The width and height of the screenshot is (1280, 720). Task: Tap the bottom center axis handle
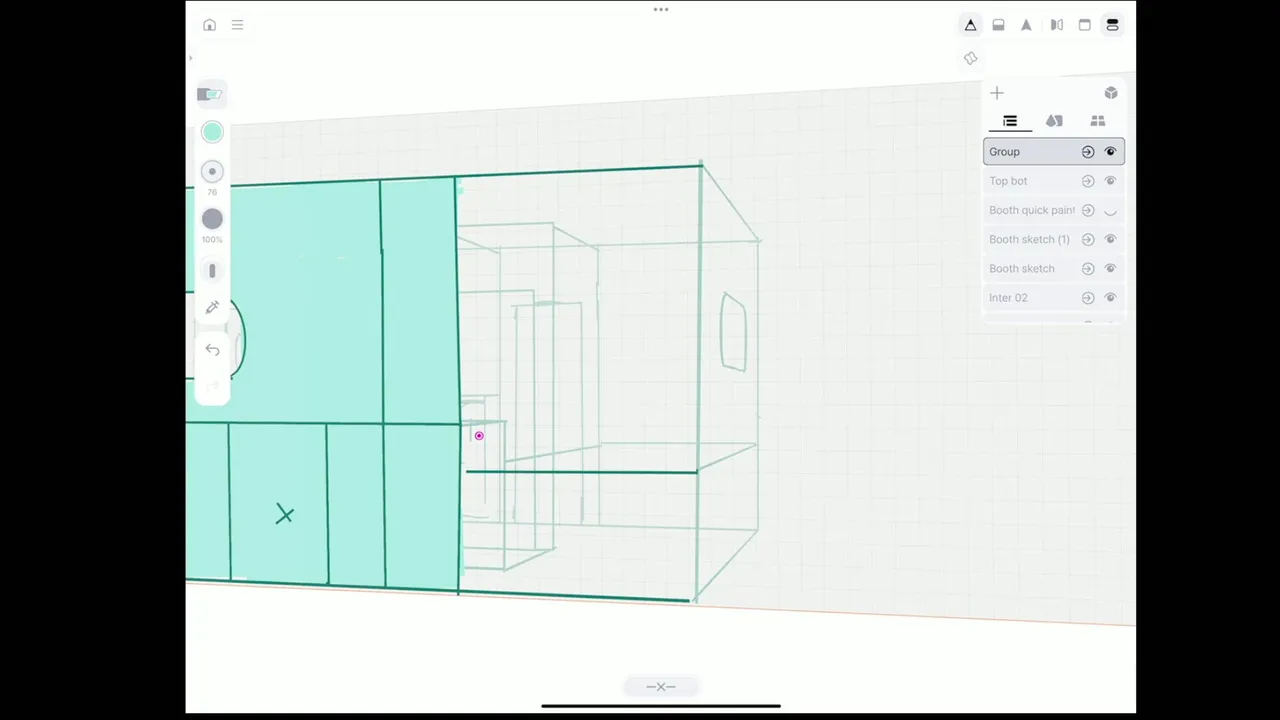(661, 686)
